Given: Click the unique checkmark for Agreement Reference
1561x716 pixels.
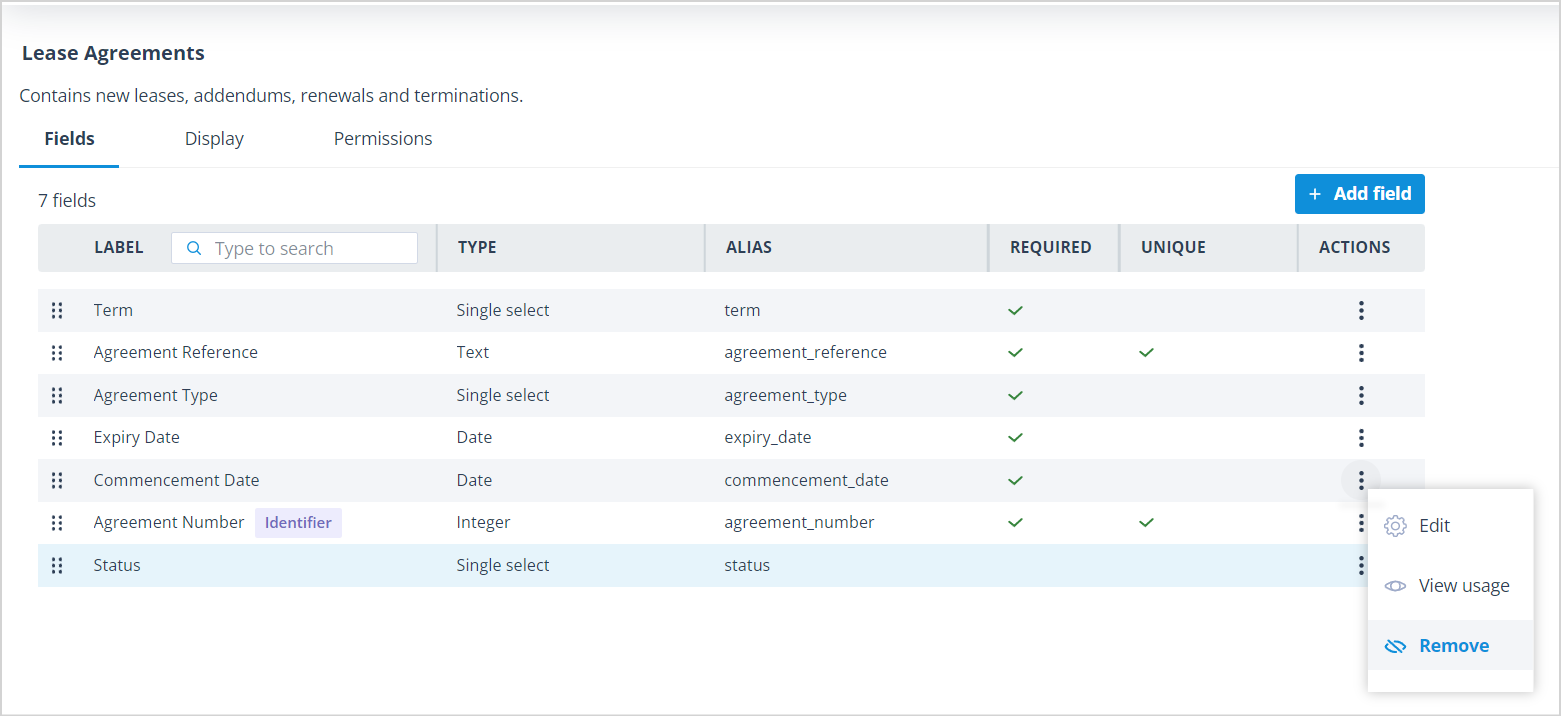Looking at the screenshot, I should click(x=1146, y=352).
